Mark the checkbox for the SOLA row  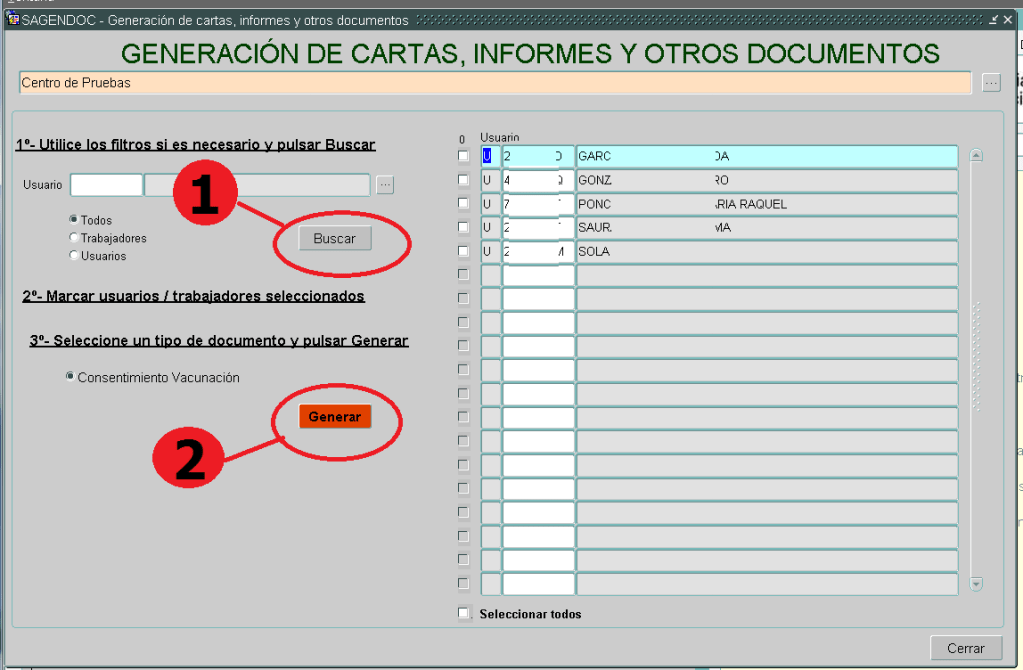(462, 251)
